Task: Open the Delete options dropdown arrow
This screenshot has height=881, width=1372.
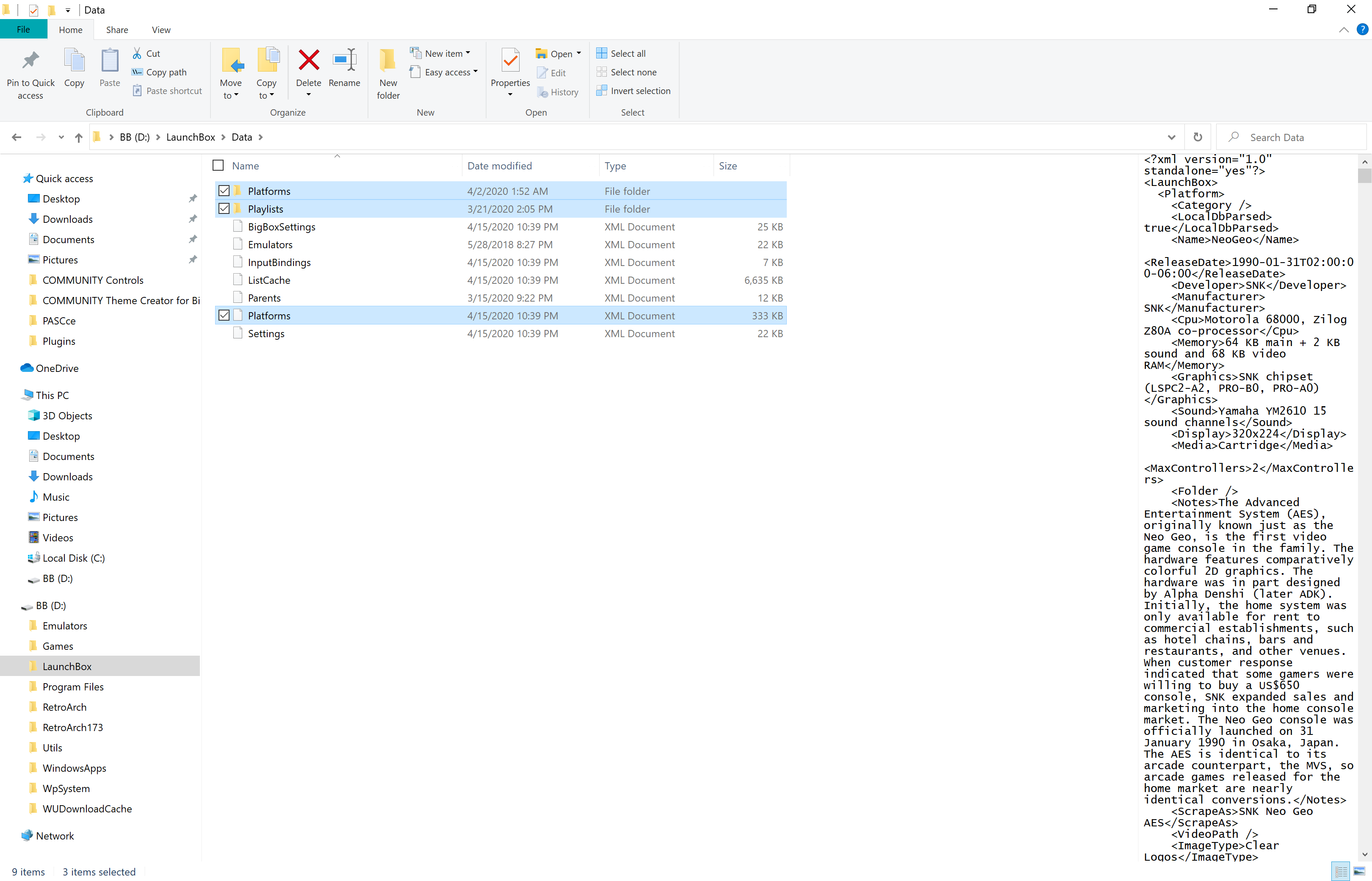Action: tap(309, 95)
